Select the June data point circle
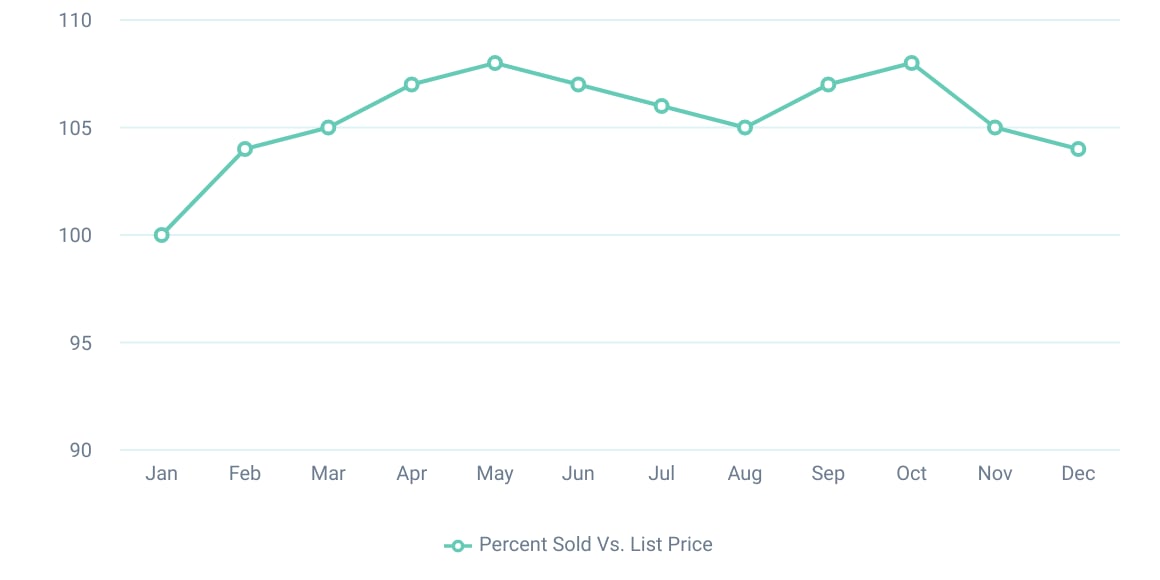The image size is (1160, 580). pyautogui.click(x=578, y=85)
